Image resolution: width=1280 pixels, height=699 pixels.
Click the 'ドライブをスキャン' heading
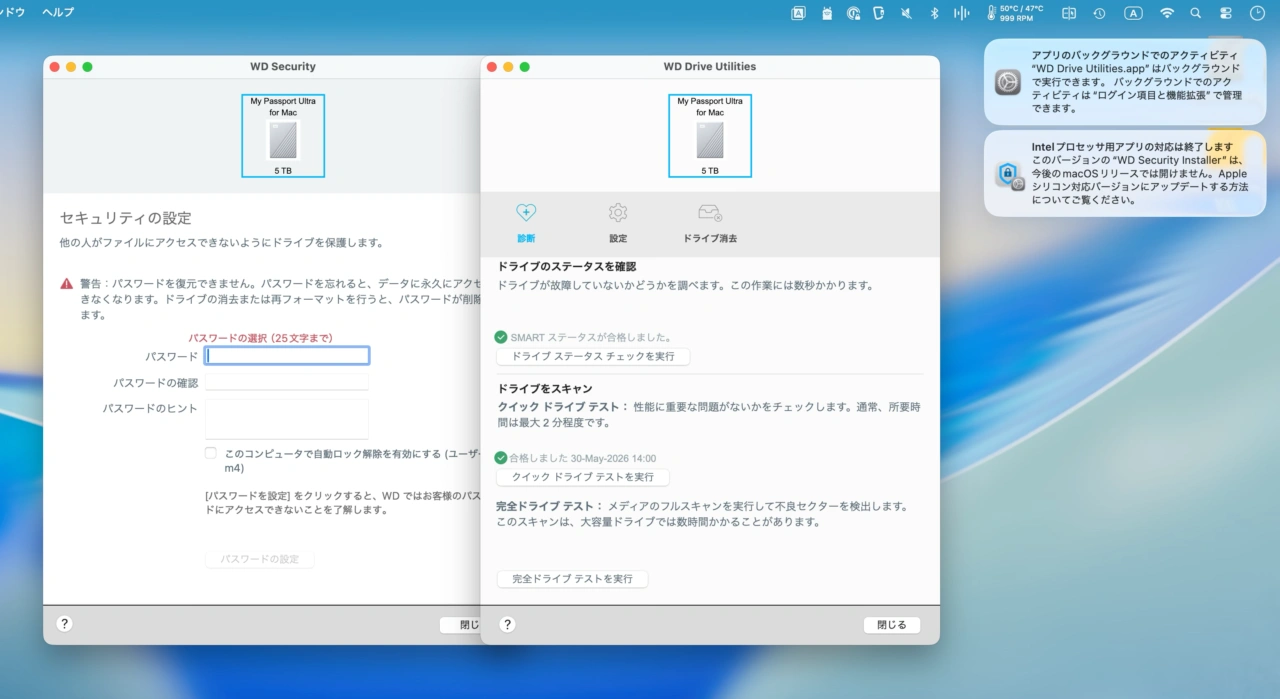point(545,389)
